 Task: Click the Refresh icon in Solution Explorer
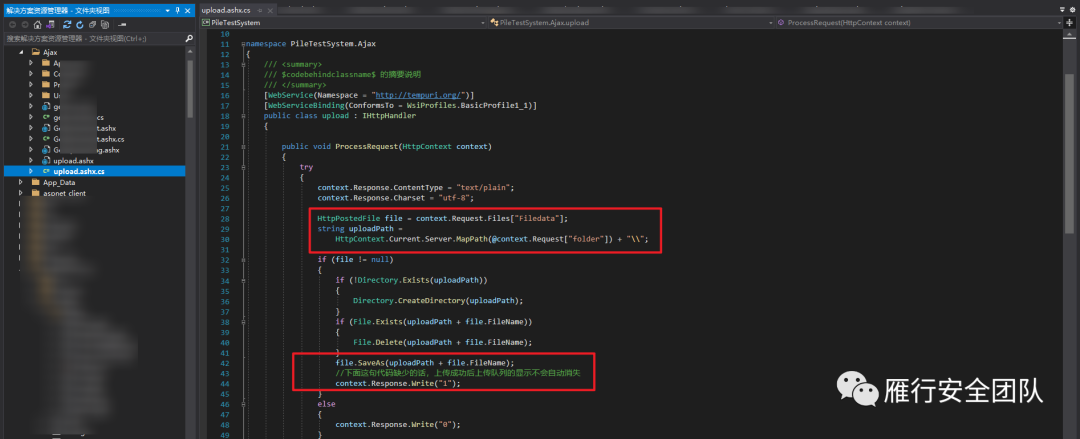tap(80, 24)
